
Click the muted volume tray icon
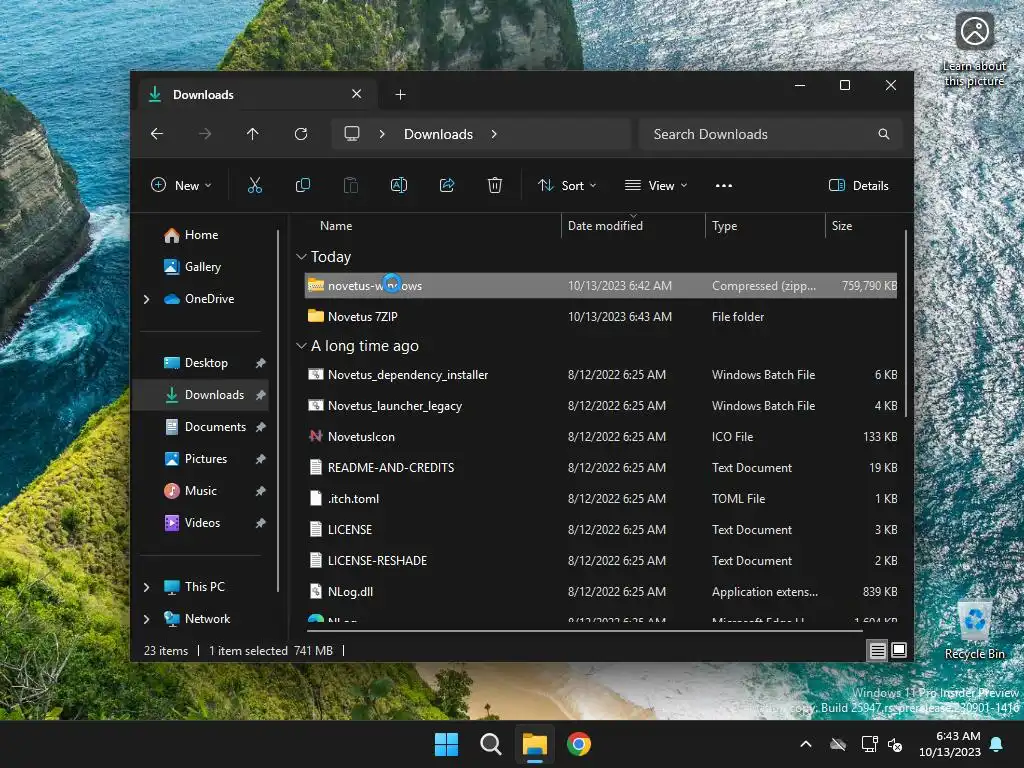point(895,744)
